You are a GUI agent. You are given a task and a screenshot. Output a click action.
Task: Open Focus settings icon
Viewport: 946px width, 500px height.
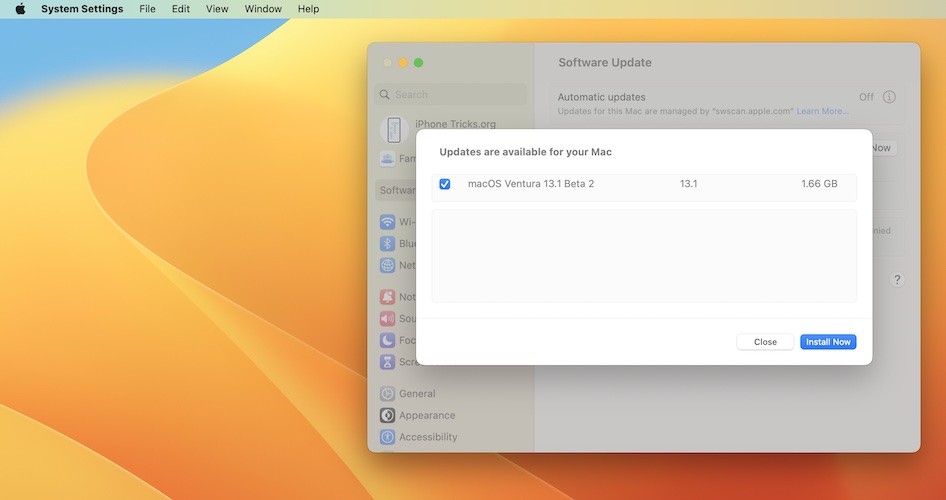[x=387, y=340]
